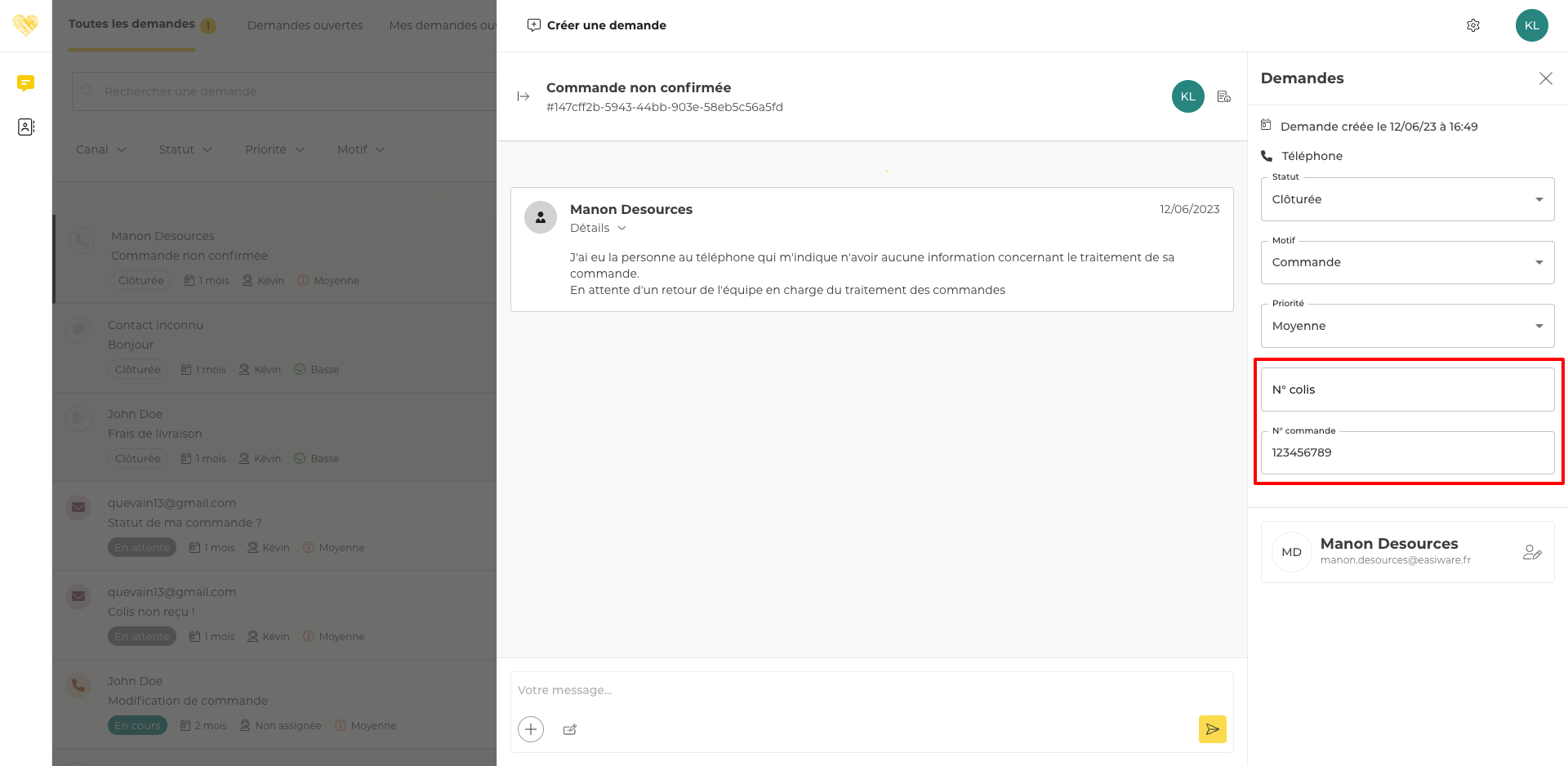Open the Statut dropdown showing Clôturée
1568x766 pixels.
coord(1407,199)
